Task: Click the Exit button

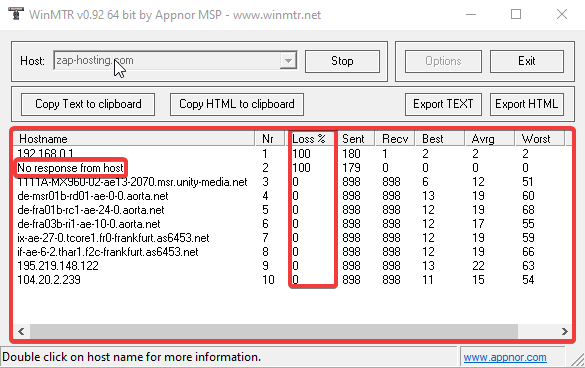Action: [526, 61]
